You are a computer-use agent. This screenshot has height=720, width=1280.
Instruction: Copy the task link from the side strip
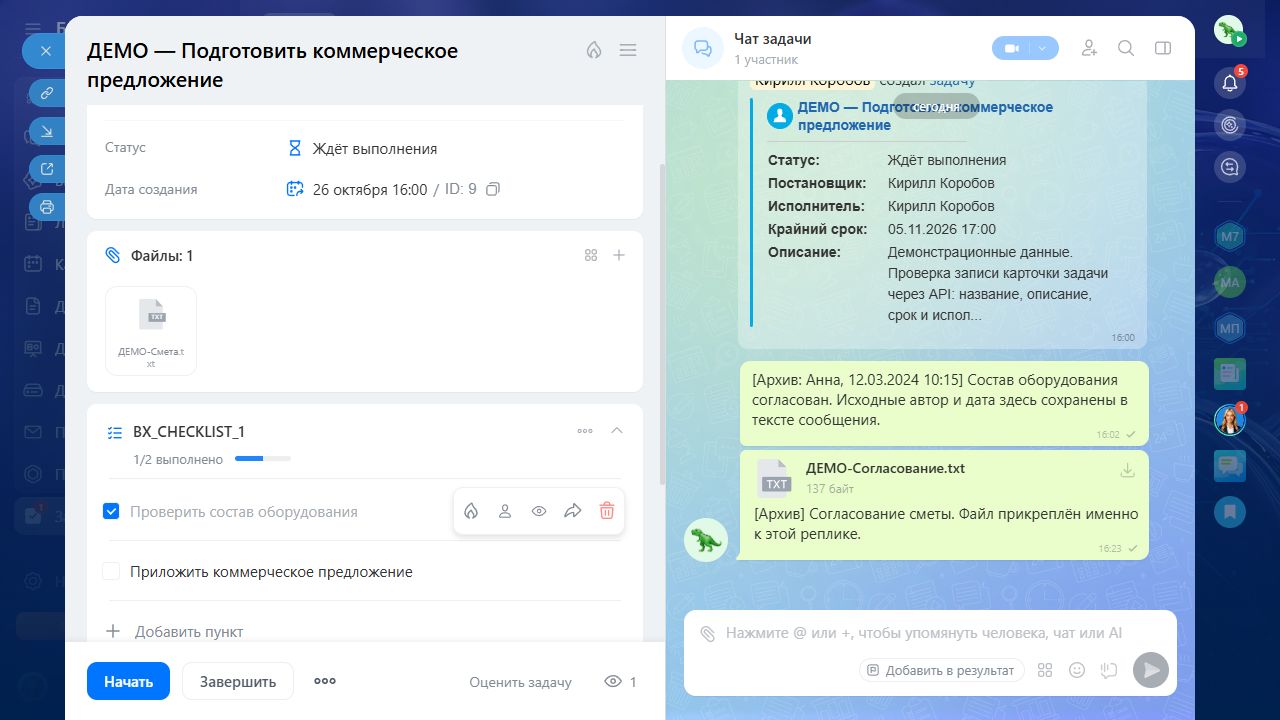46,93
